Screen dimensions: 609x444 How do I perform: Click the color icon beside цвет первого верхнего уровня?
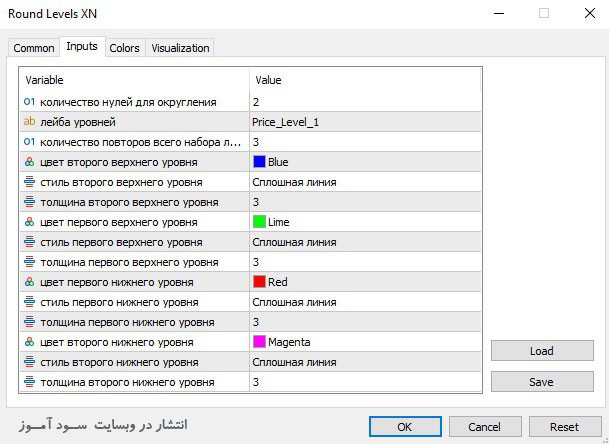[30, 222]
